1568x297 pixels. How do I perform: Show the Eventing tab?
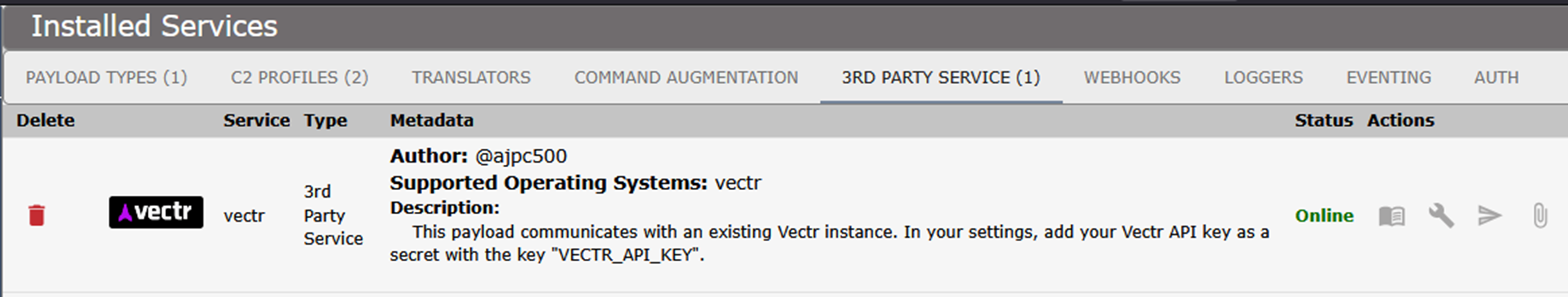point(1388,78)
